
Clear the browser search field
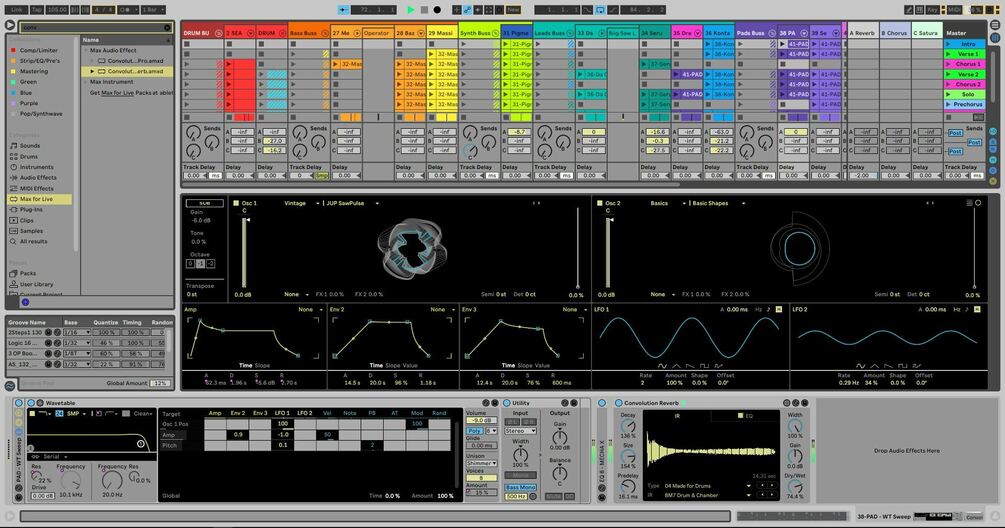(x=167, y=28)
